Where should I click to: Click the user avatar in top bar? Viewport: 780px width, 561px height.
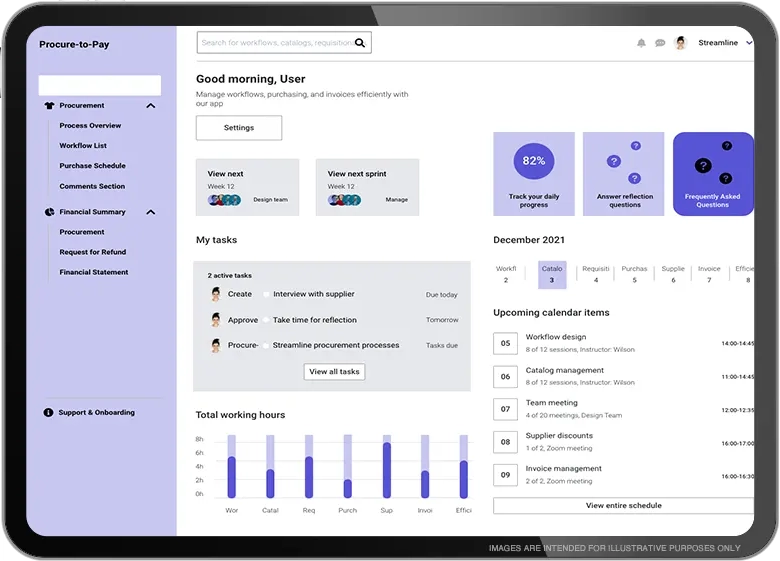pos(681,43)
